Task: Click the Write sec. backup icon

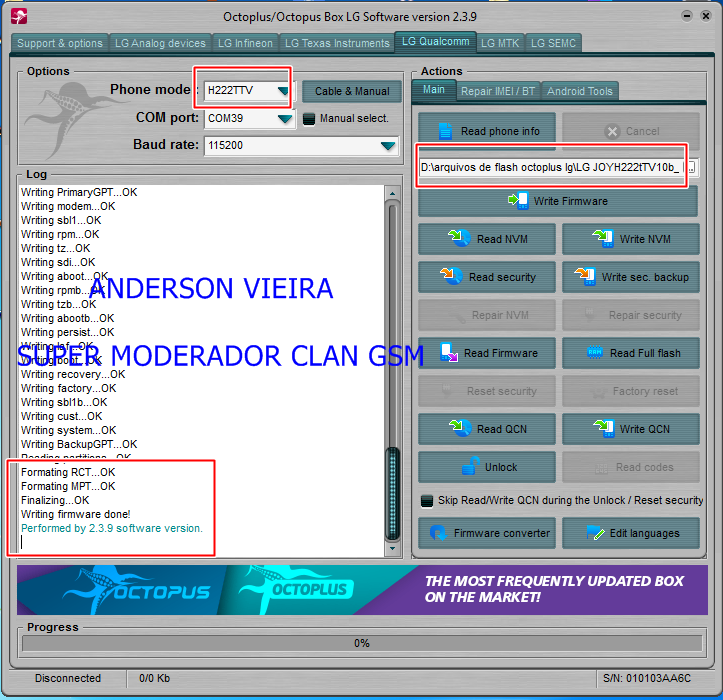Action: coord(585,276)
